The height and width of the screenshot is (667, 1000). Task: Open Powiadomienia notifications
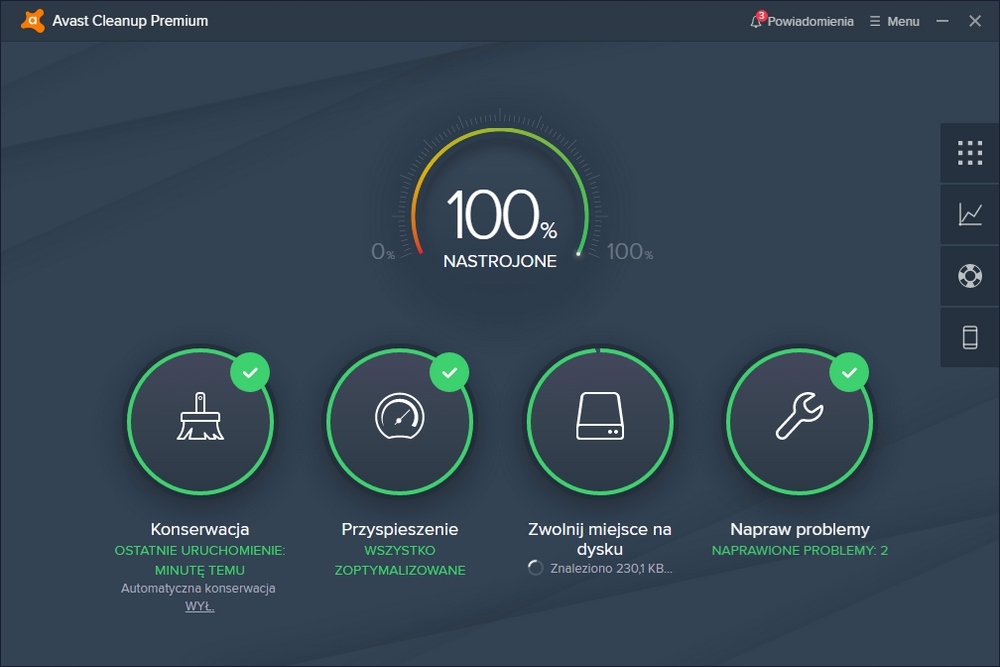click(x=810, y=21)
